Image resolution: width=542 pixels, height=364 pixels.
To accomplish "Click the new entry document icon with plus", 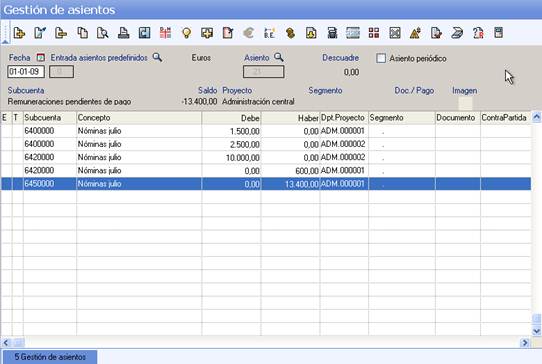I will (x=19, y=33).
